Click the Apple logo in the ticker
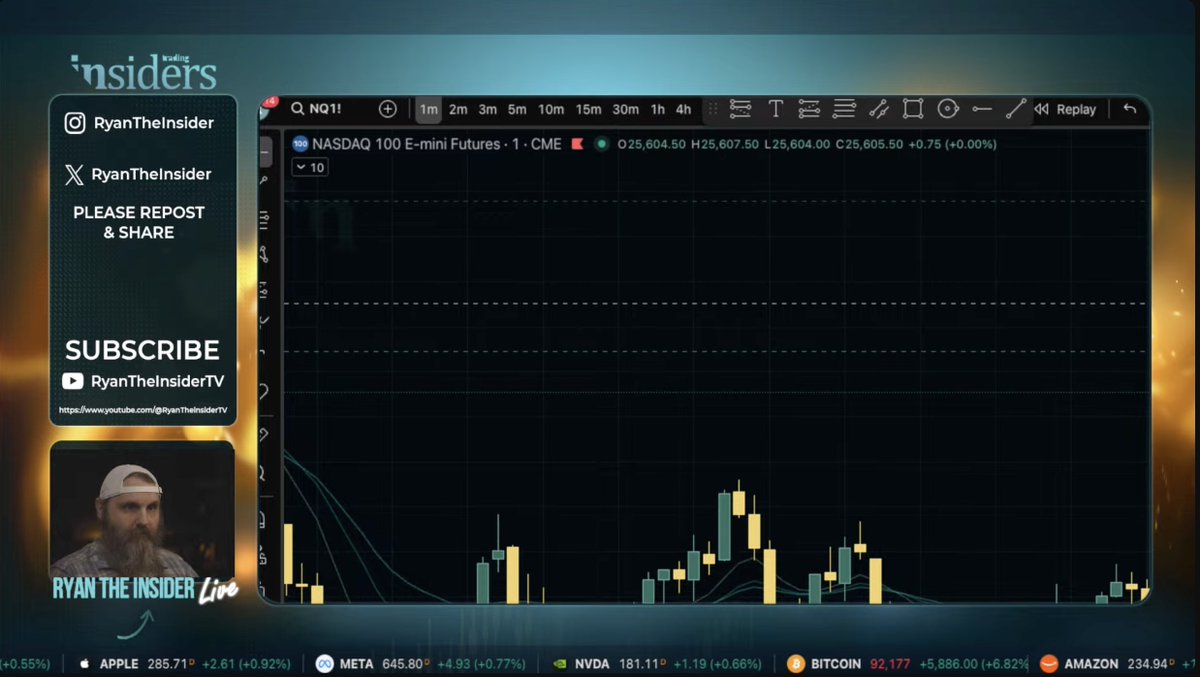Screen dimensions: 1200x677 [84, 664]
